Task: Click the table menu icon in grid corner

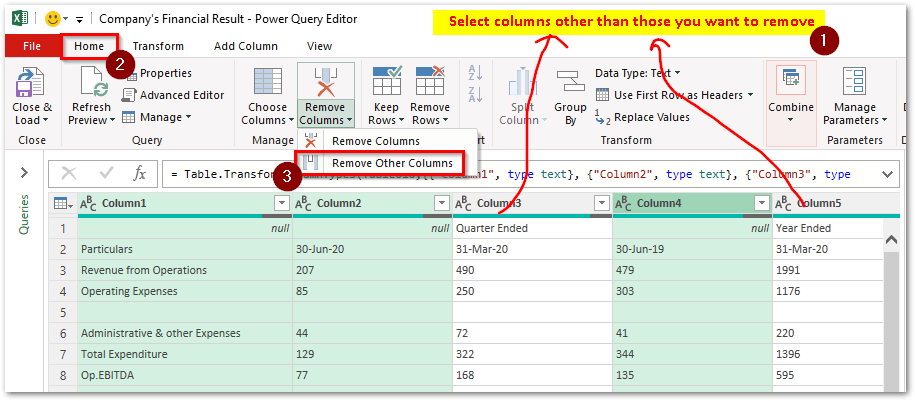Action: tap(63, 203)
